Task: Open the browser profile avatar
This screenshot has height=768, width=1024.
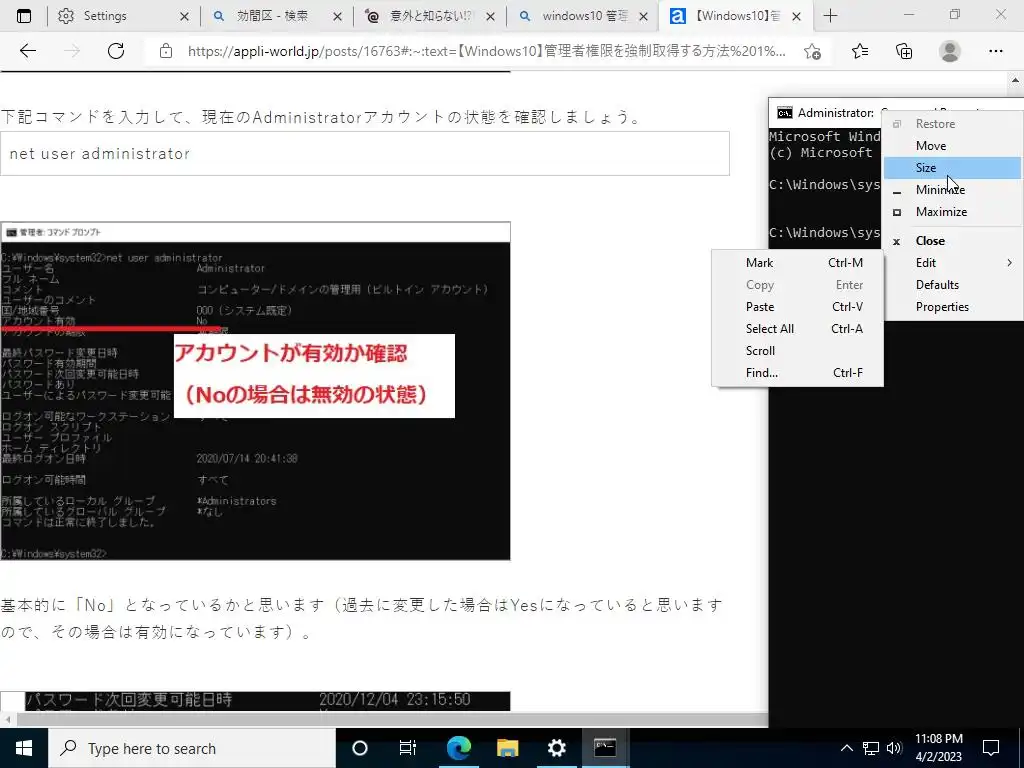Action: click(950, 51)
